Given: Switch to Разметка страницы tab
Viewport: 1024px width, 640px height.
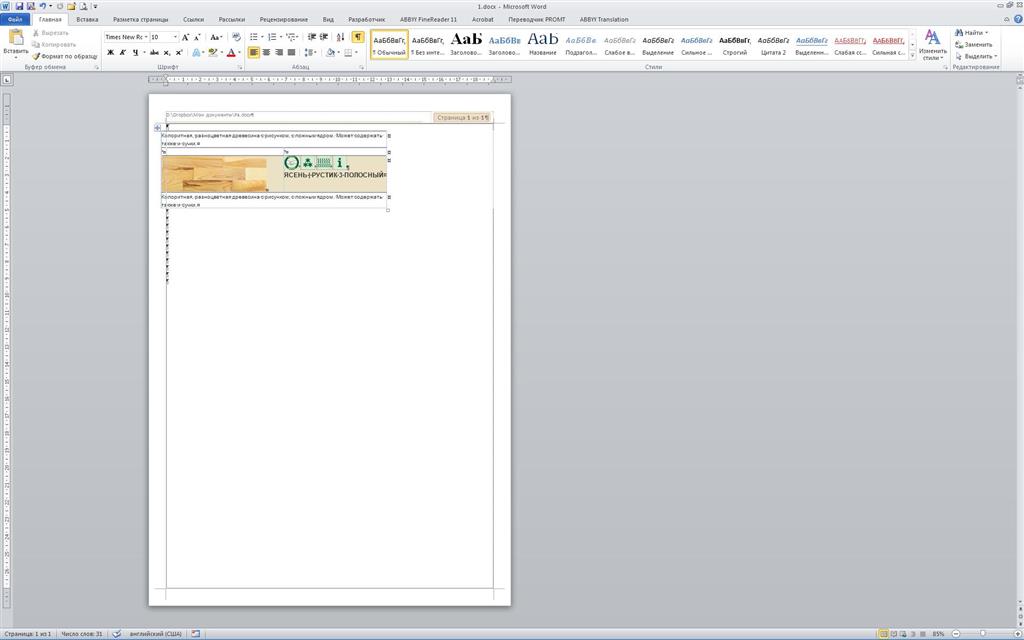Looking at the screenshot, I should pos(140,20).
